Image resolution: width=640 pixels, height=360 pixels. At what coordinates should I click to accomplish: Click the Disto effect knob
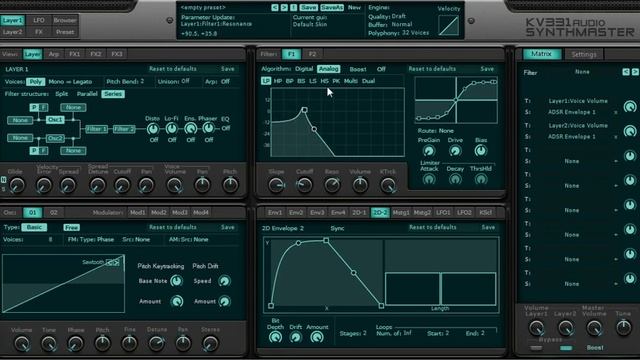point(153,129)
